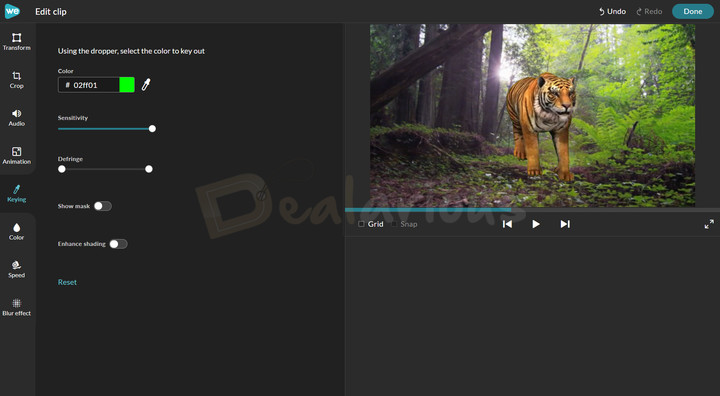Undo the last change
This screenshot has height=396, width=720.
tap(612, 11)
